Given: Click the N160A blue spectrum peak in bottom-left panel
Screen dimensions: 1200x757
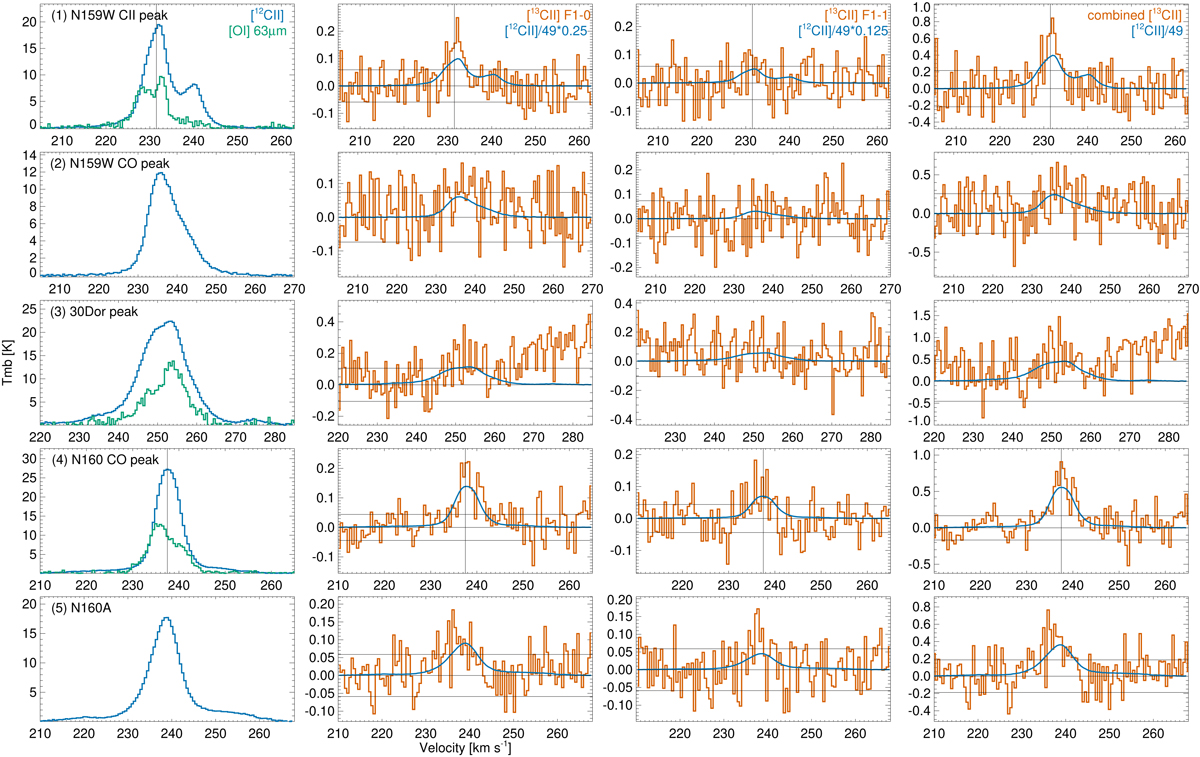Looking at the screenshot, I should coord(166,618).
